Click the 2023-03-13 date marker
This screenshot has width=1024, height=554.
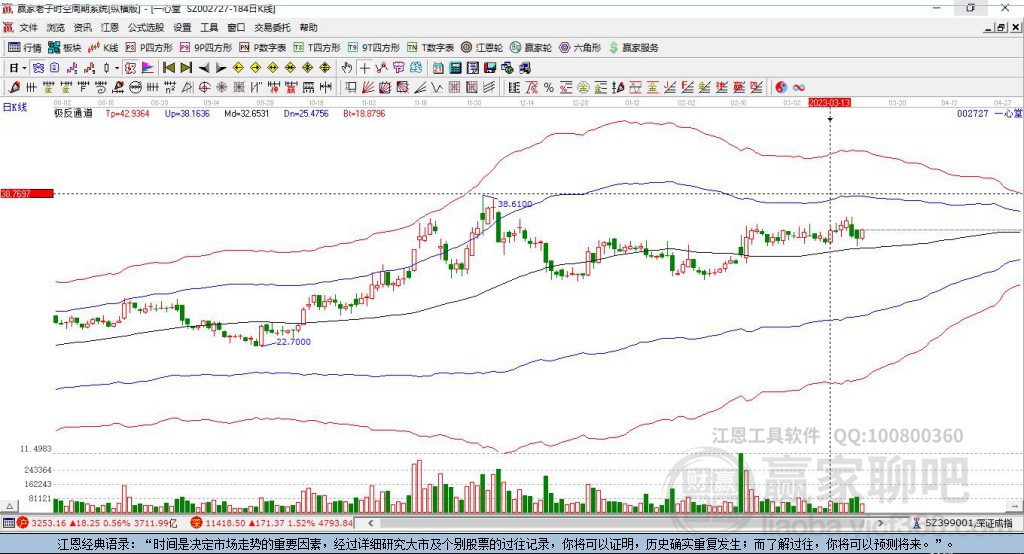[x=829, y=103]
